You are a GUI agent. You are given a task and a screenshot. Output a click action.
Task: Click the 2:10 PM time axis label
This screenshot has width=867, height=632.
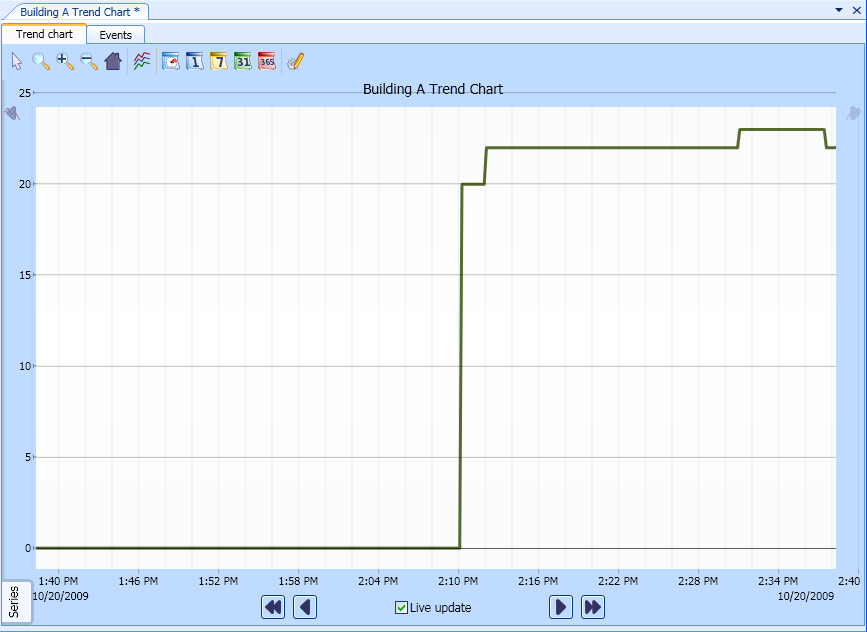458,581
